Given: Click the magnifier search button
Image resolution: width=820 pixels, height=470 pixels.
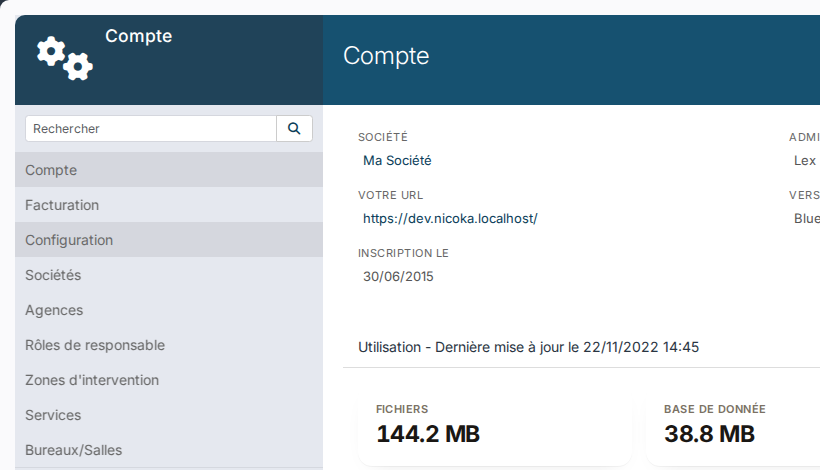Looking at the screenshot, I should (x=294, y=129).
